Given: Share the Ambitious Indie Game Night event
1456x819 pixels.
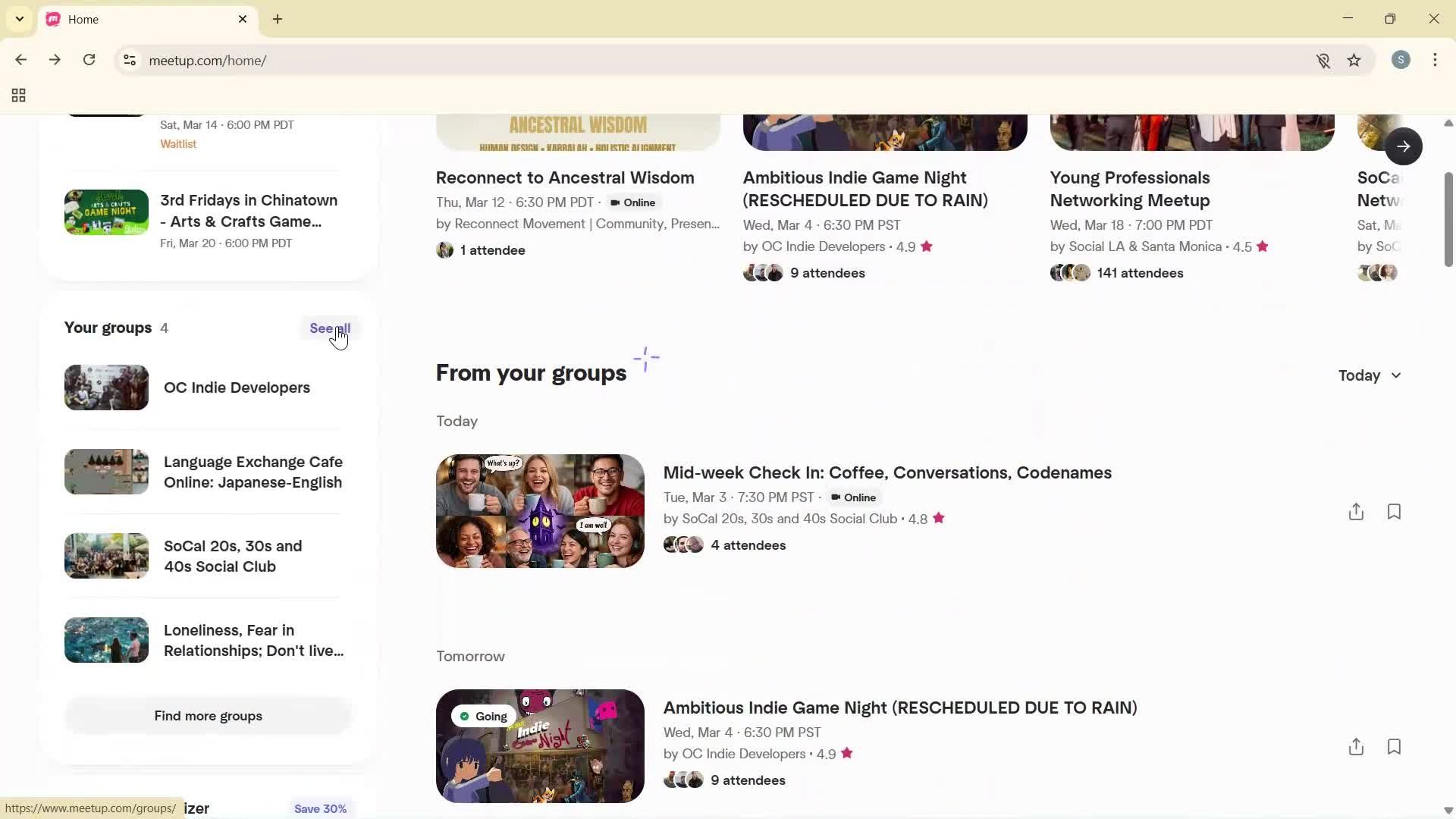Looking at the screenshot, I should tap(1356, 746).
